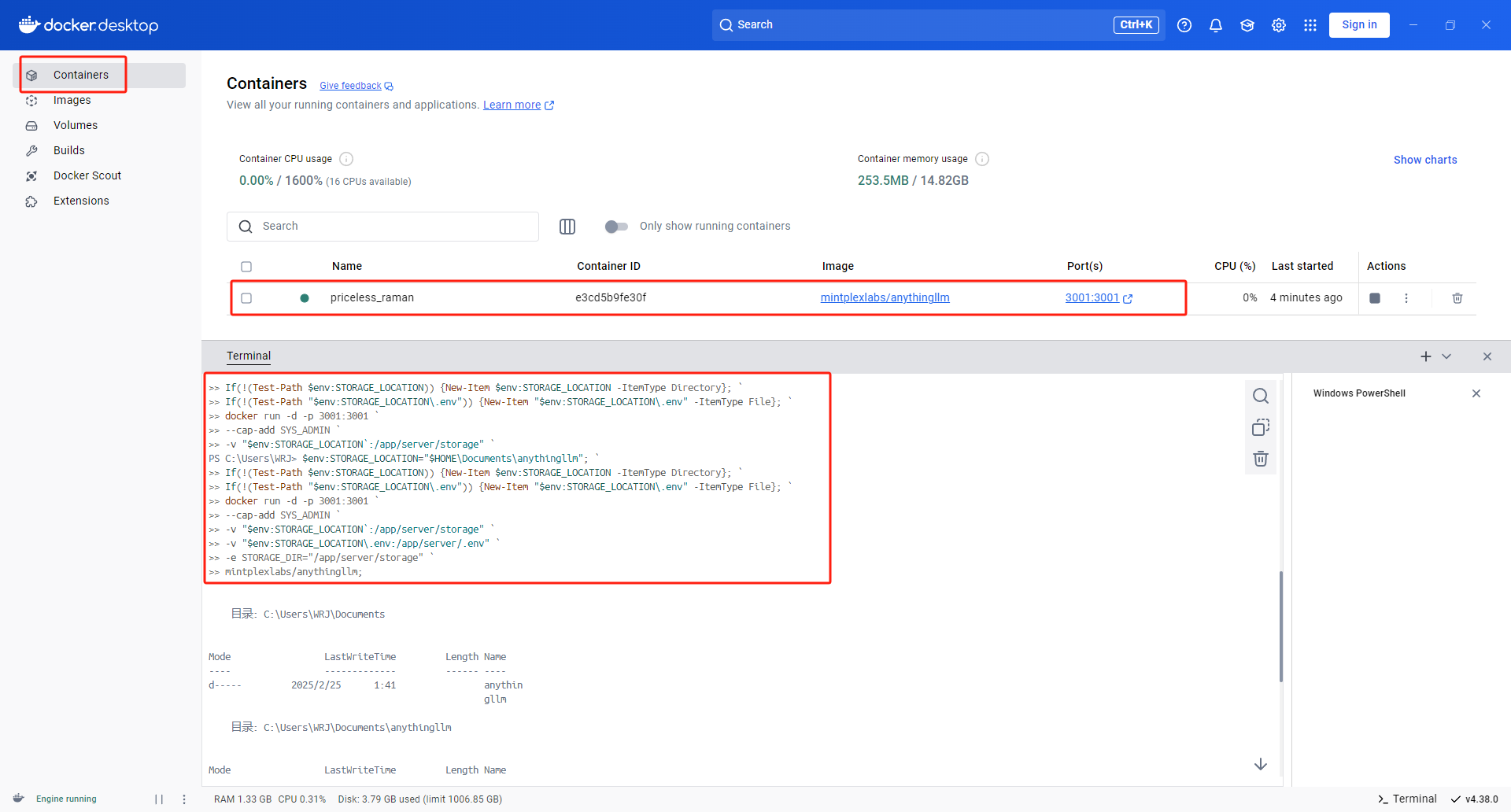
Task: Open the Learn more link
Action: [519, 105]
